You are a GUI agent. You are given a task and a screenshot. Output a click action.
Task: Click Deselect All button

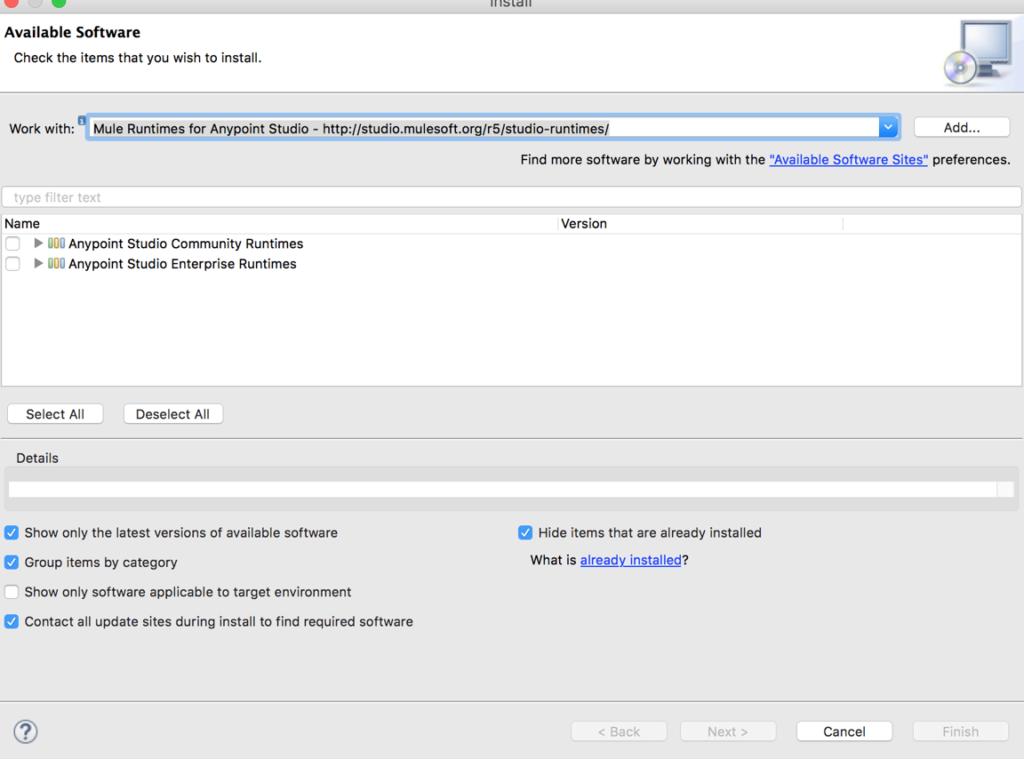[x=173, y=414]
